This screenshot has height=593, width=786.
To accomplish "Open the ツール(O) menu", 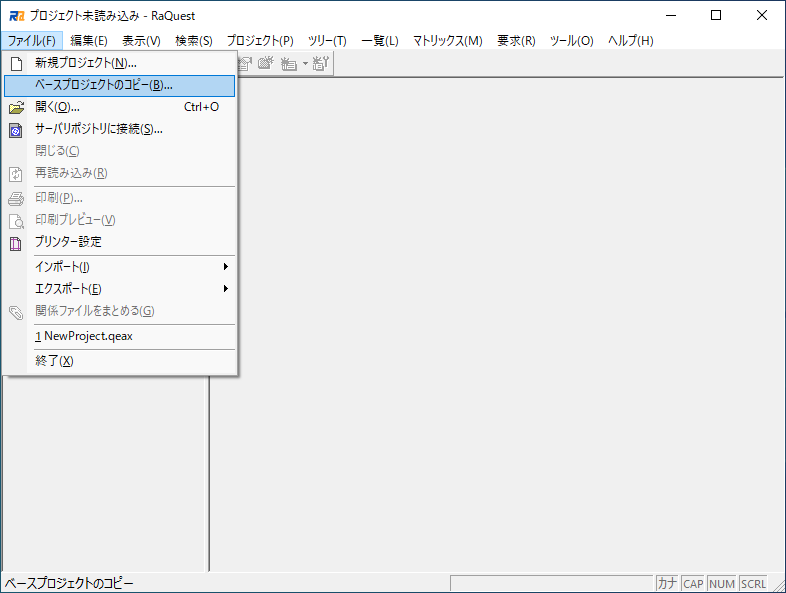I will coord(571,41).
